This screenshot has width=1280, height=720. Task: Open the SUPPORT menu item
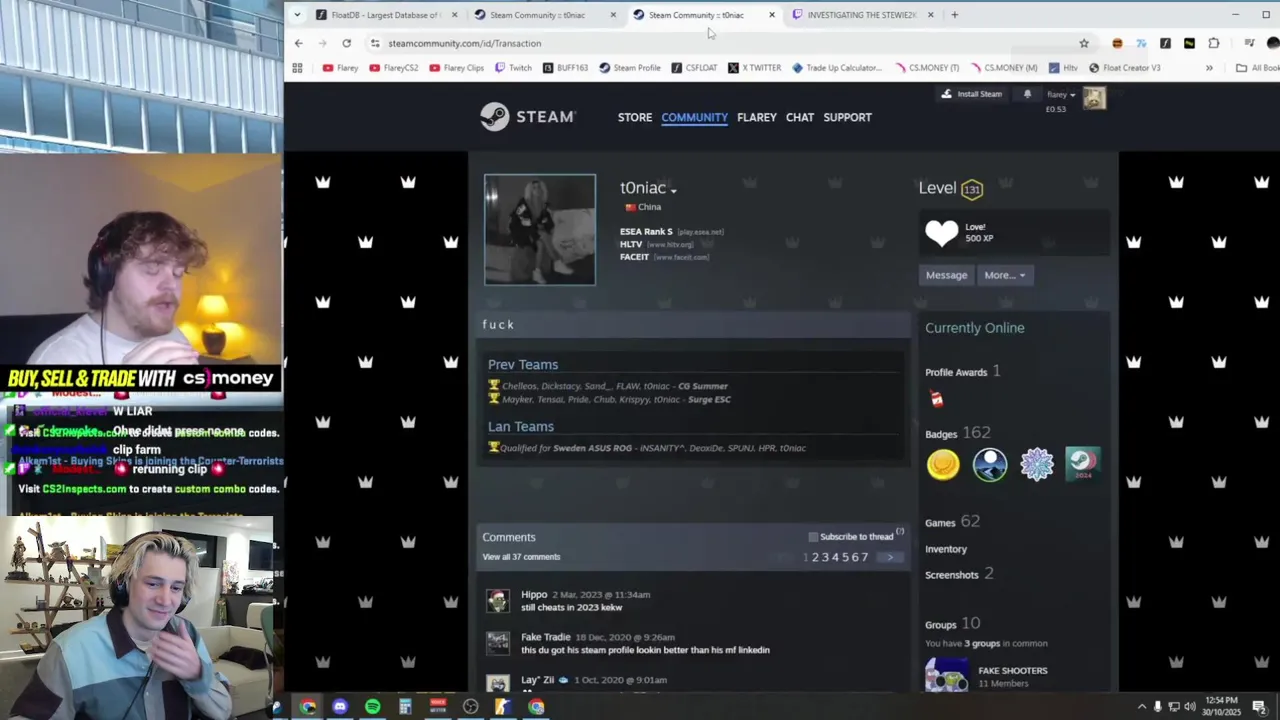847,117
